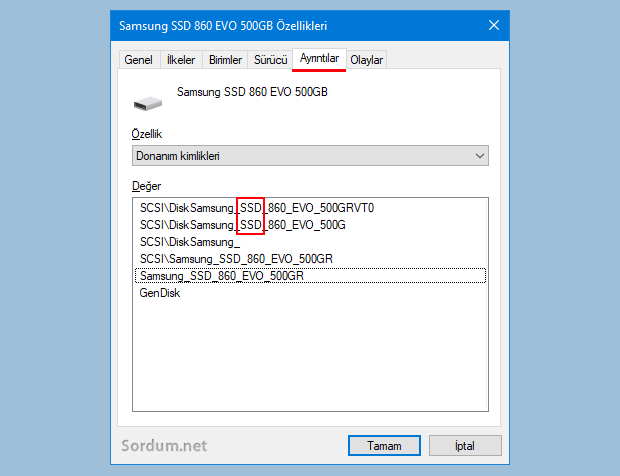Select the SCSI\DiskSamsung_ value row
This screenshot has width=620, height=476.
coord(310,242)
